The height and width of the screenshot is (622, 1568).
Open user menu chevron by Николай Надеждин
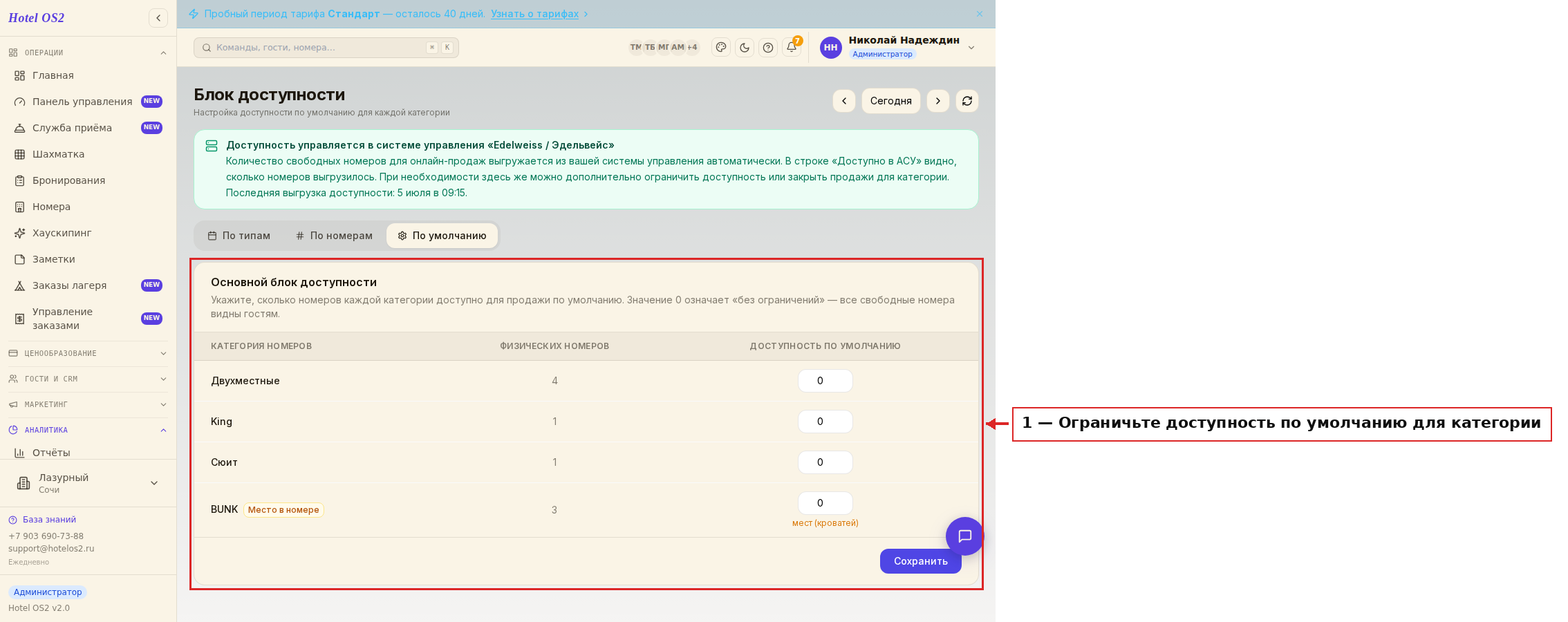971,48
